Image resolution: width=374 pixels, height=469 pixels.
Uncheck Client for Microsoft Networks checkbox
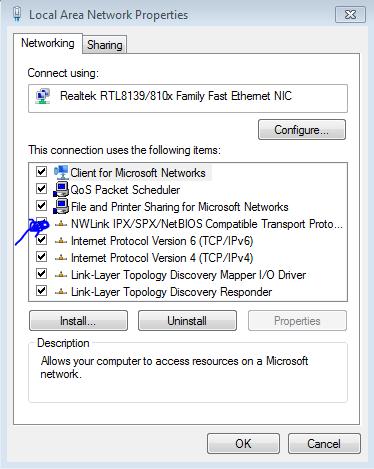(41, 172)
